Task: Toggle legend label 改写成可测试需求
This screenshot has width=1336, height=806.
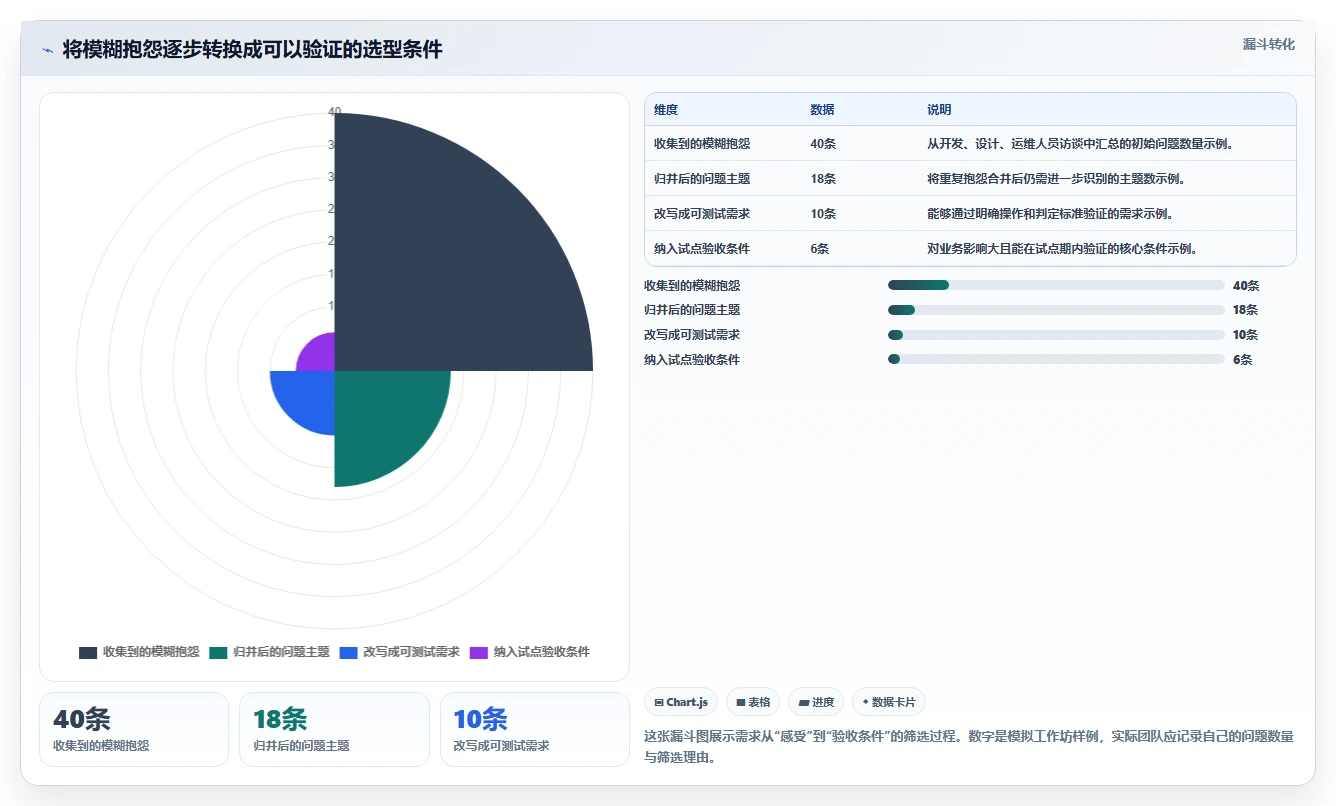Action: [411, 652]
